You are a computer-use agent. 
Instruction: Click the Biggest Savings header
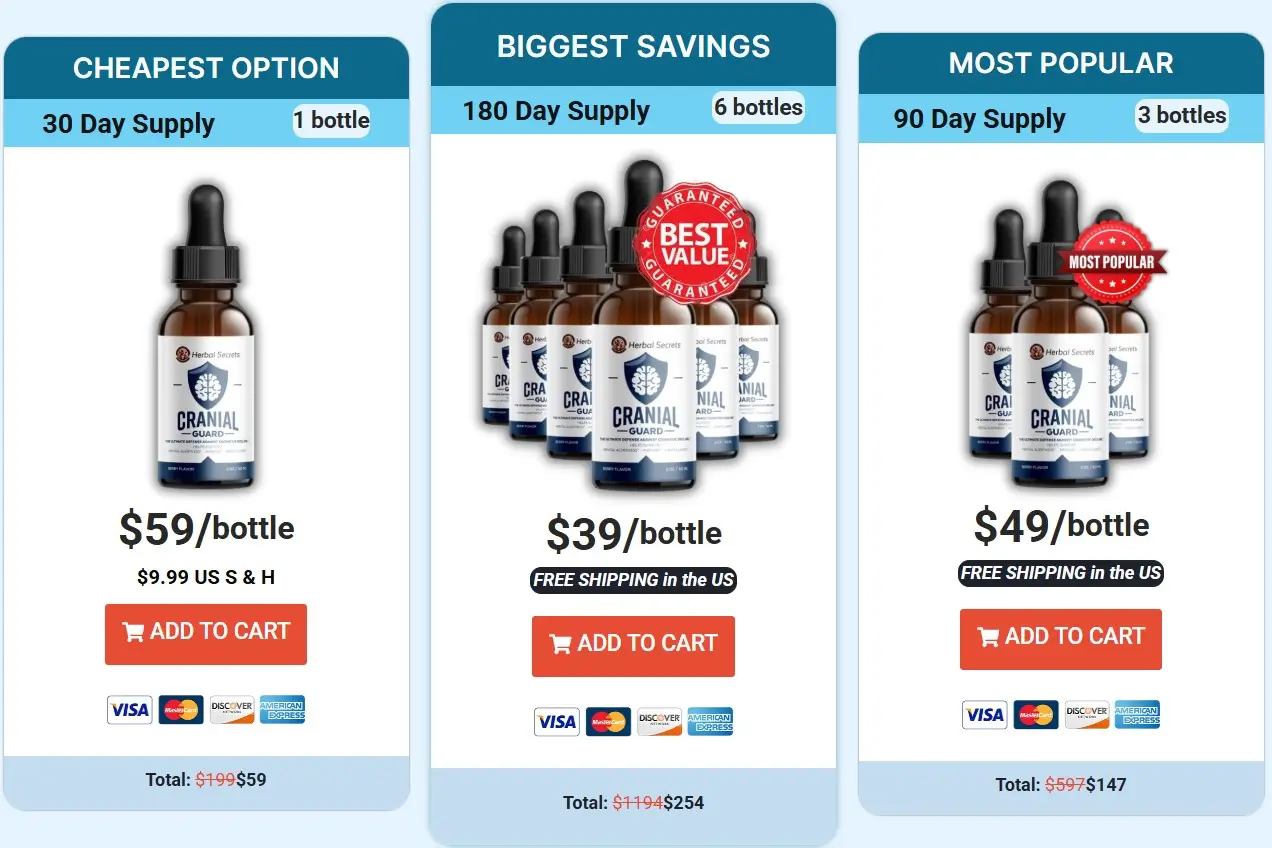point(633,45)
